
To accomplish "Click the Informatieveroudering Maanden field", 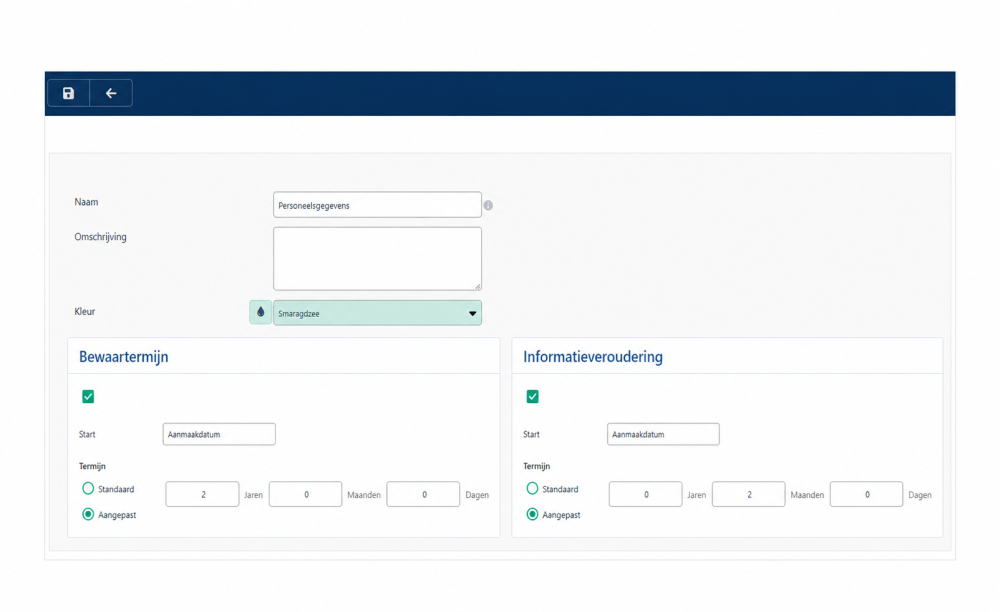I will click(749, 494).
